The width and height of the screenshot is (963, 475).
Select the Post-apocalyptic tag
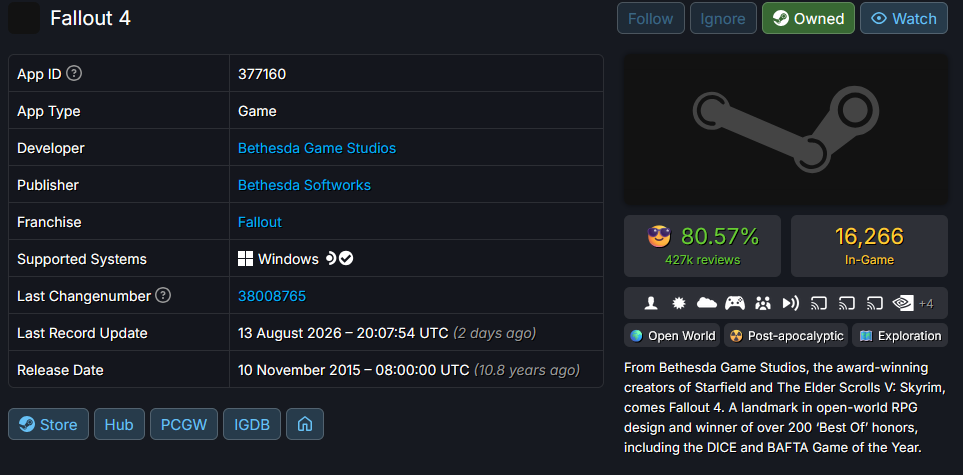(x=786, y=336)
